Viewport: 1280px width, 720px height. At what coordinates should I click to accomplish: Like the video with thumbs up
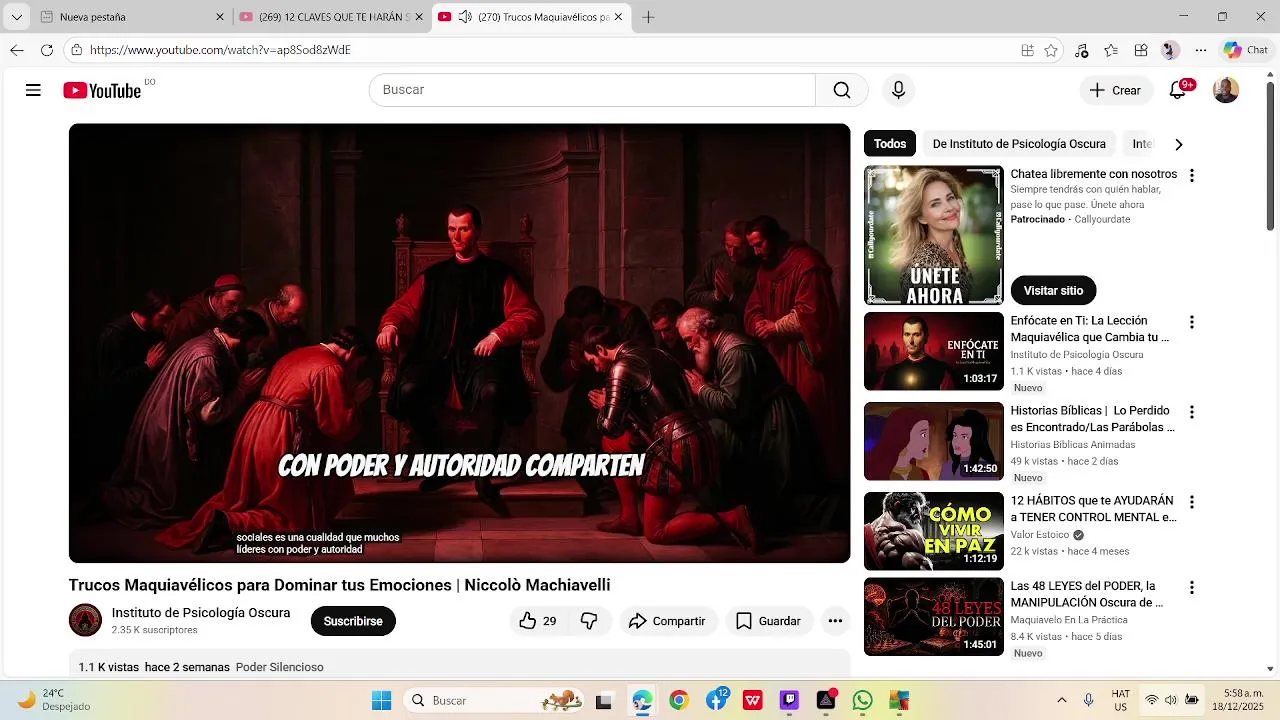(537, 621)
